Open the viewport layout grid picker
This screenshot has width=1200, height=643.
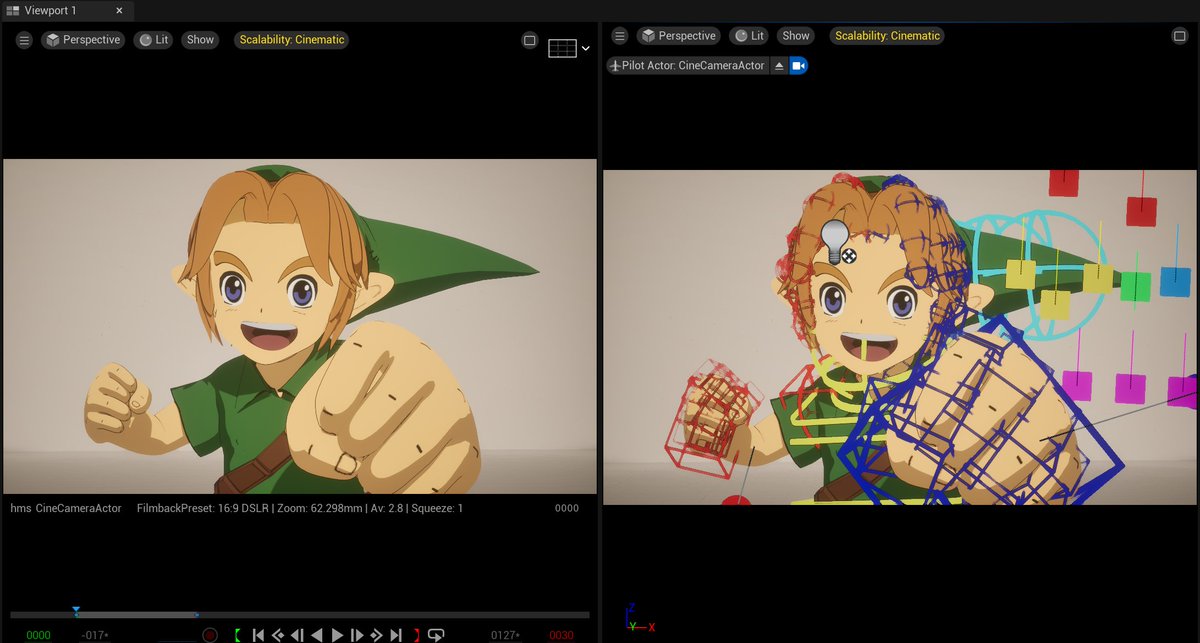562,48
